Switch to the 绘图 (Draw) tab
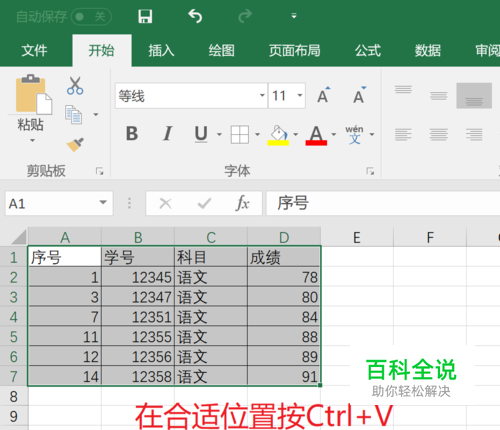500x430 pixels. (221, 51)
